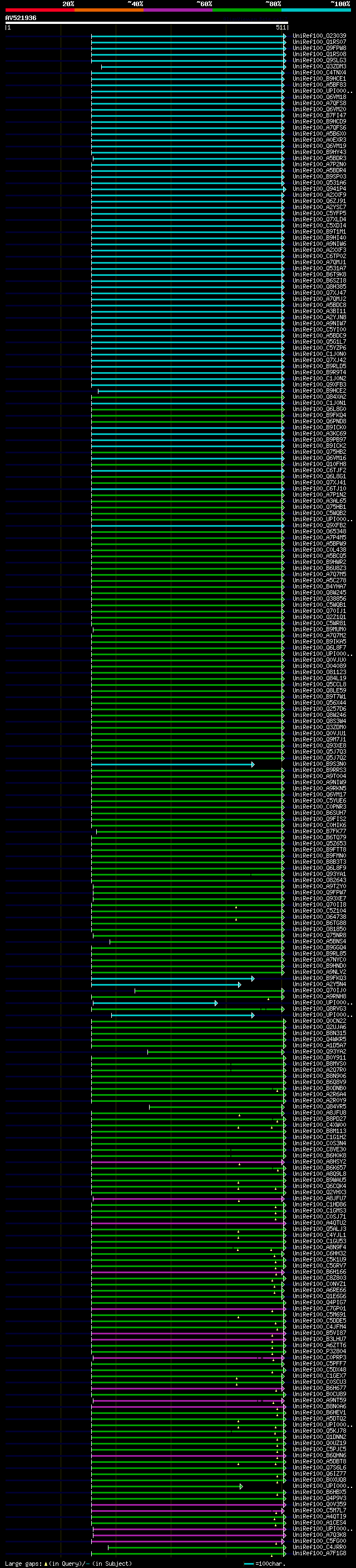Open hit UniRef100_Q5KJ78
The height and width of the screenshot is (1568, 356).
pyautogui.click(x=319, y=1431)
